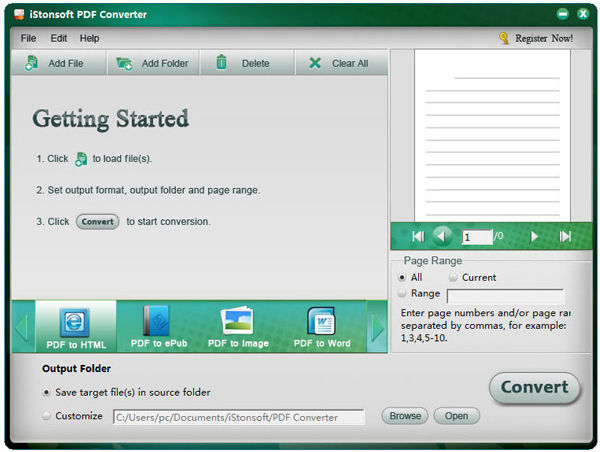Image resolution: width=600 pixels, height=452 pixels.
Task: Select the PDF to ePub format
Action: (x=159, y=326)
